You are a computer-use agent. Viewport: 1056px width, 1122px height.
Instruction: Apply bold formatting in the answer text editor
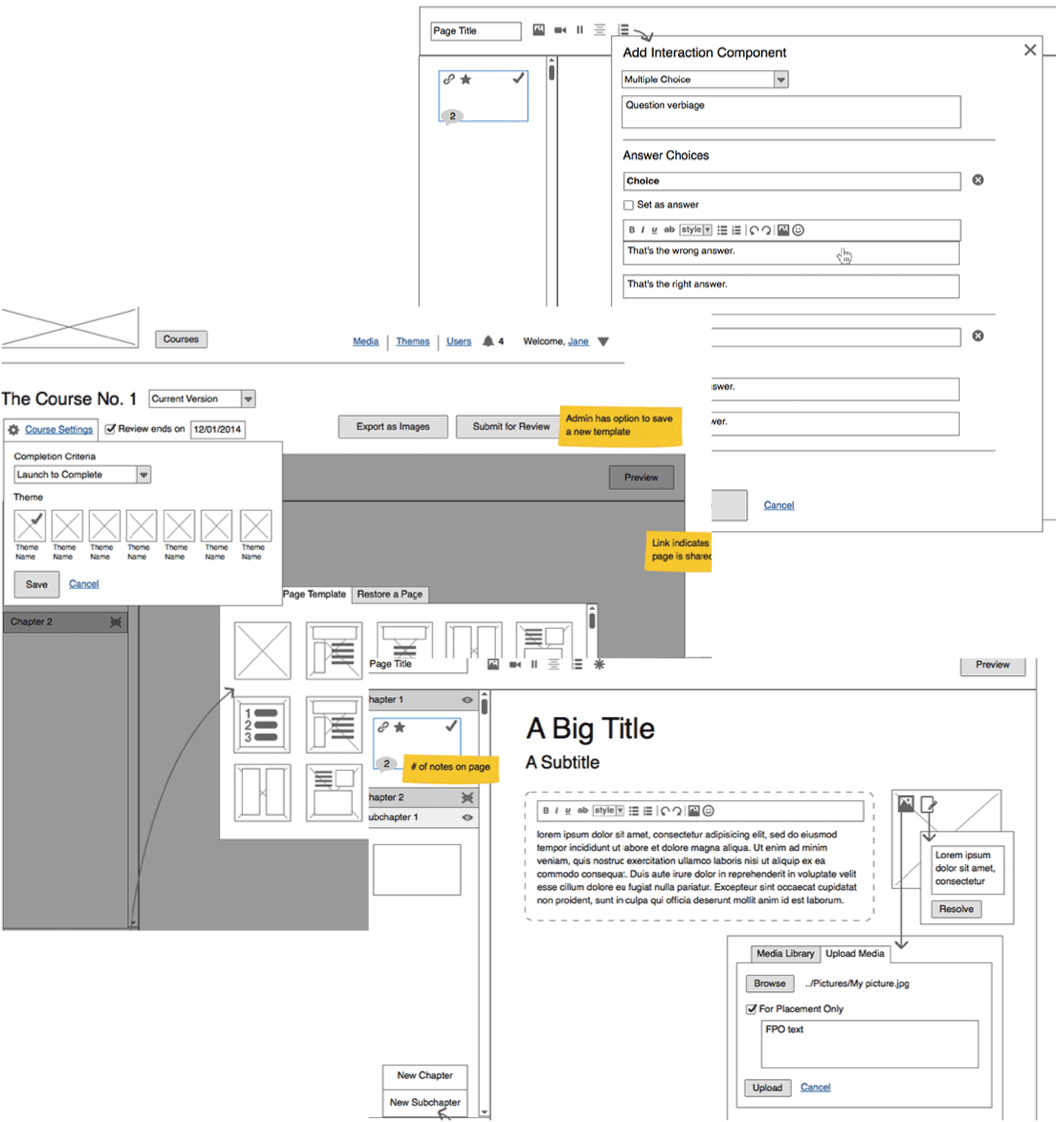point(632,230)
